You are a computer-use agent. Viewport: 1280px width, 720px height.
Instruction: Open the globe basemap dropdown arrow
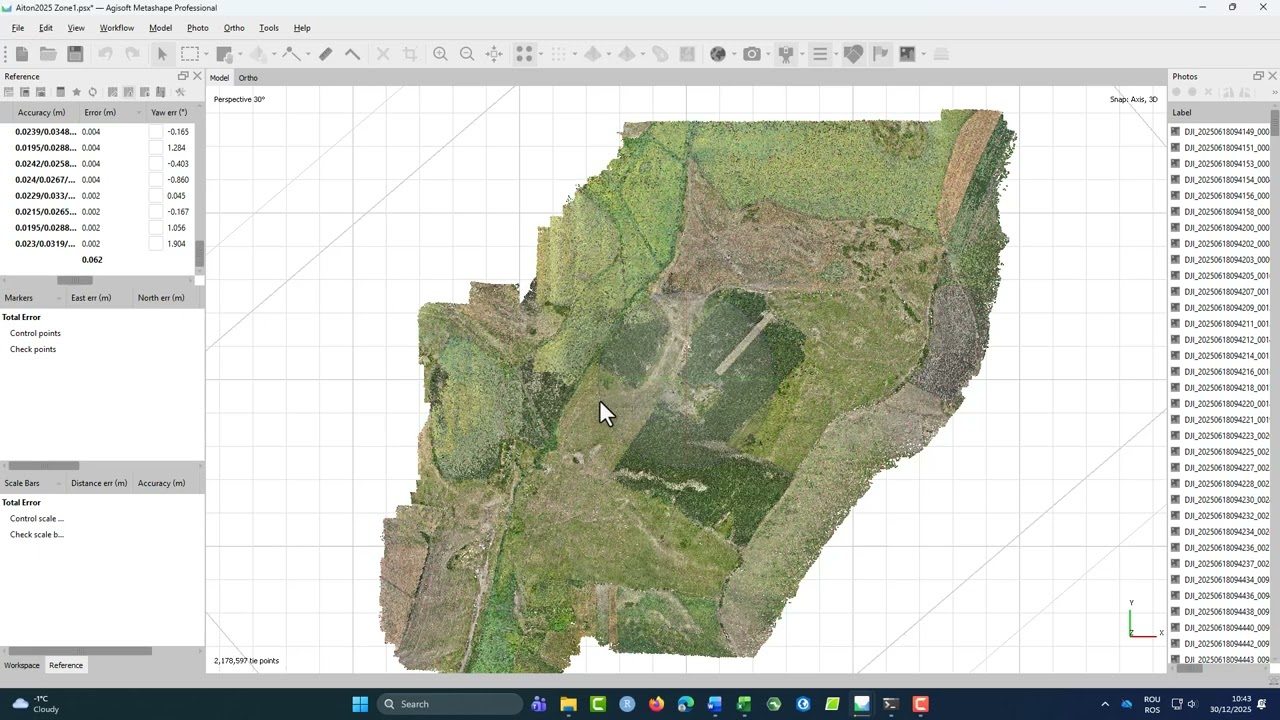(734, 54)
